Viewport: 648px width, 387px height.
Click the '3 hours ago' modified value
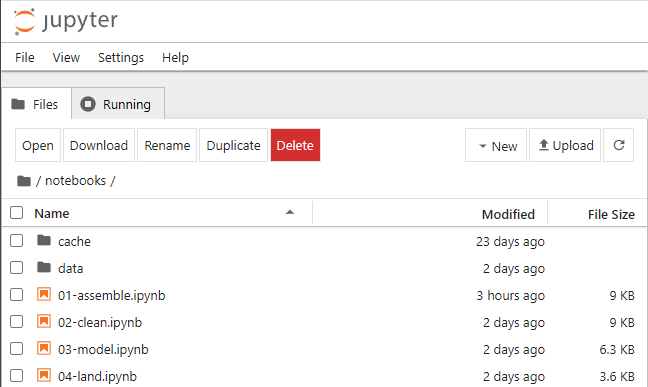511,296
